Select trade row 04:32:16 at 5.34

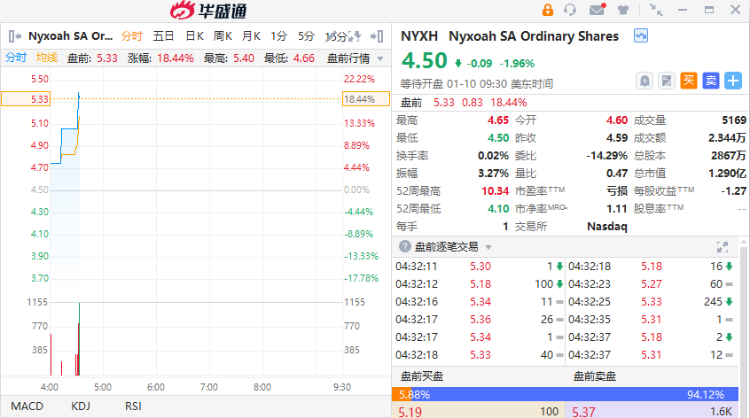click(479, 301)
